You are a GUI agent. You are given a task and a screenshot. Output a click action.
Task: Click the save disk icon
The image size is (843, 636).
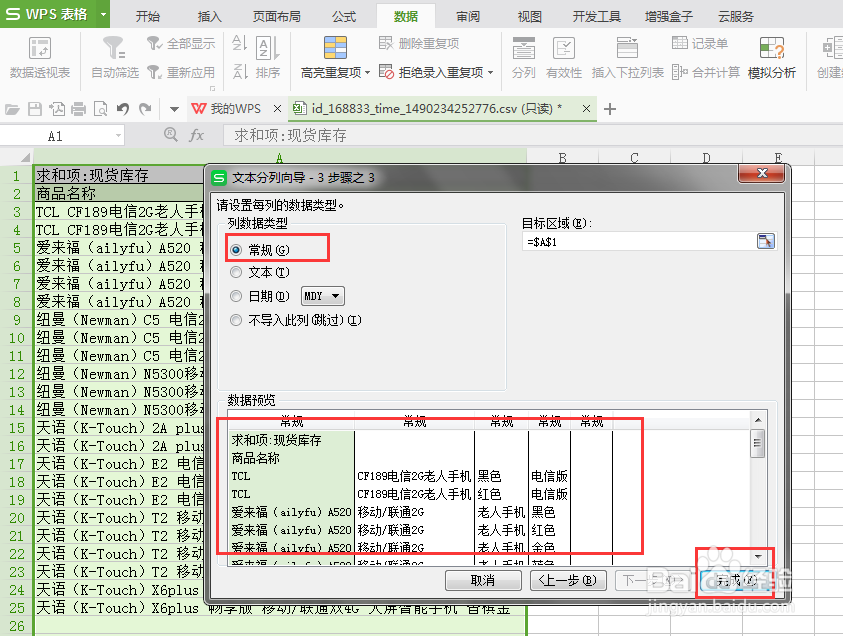35,109
